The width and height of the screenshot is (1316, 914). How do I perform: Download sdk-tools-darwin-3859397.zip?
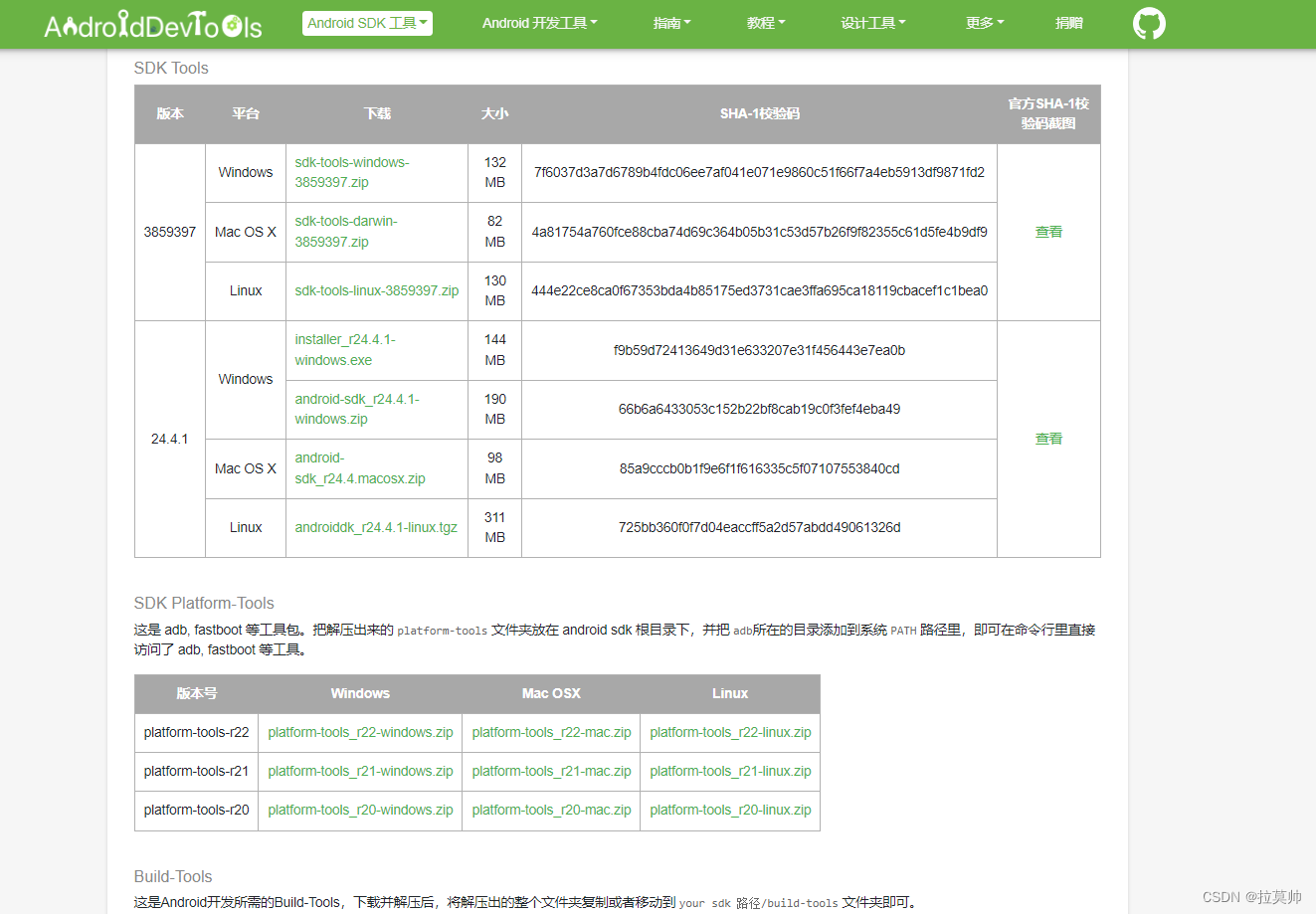(346, 232)
